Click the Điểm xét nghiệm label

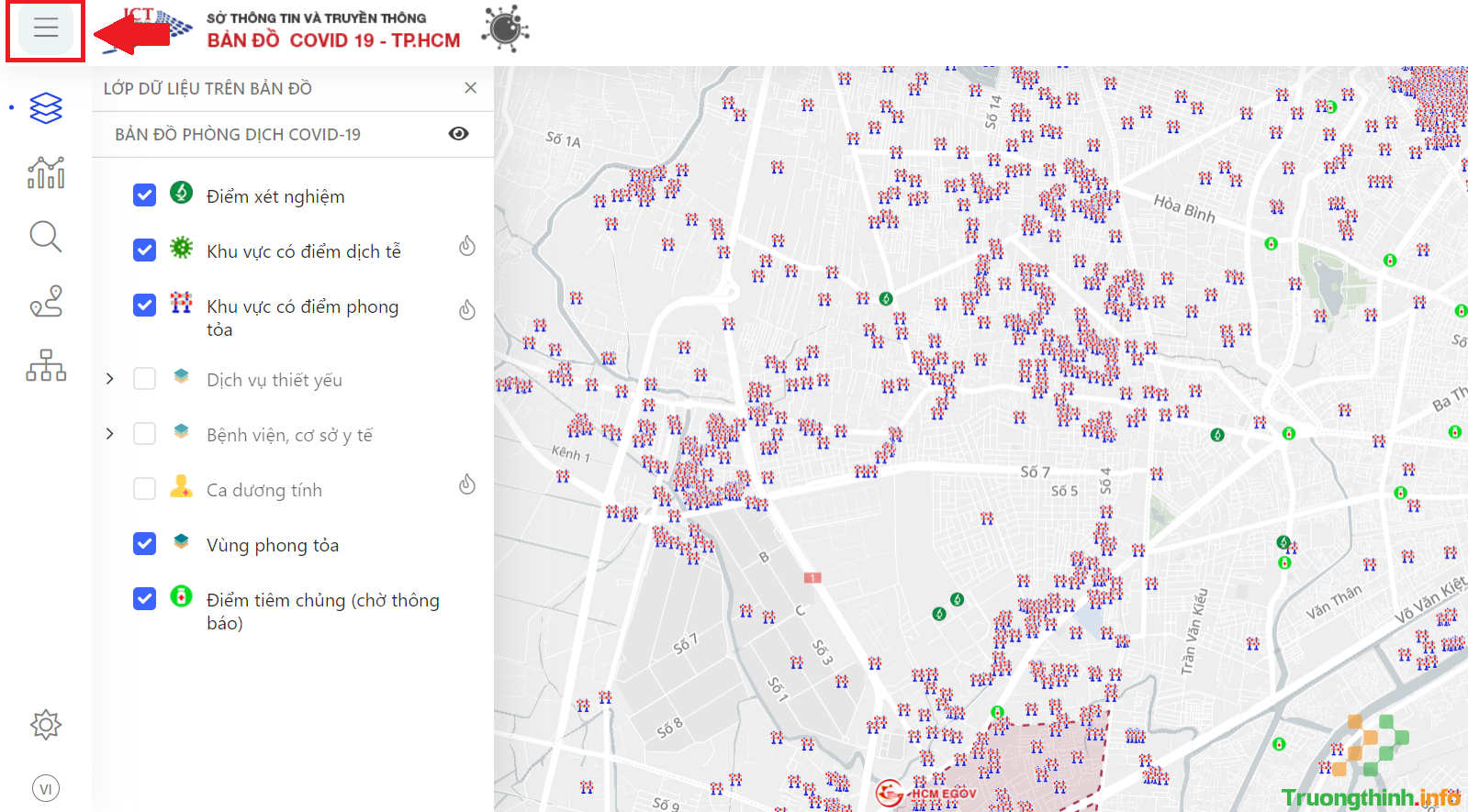(x=275, y=196)
